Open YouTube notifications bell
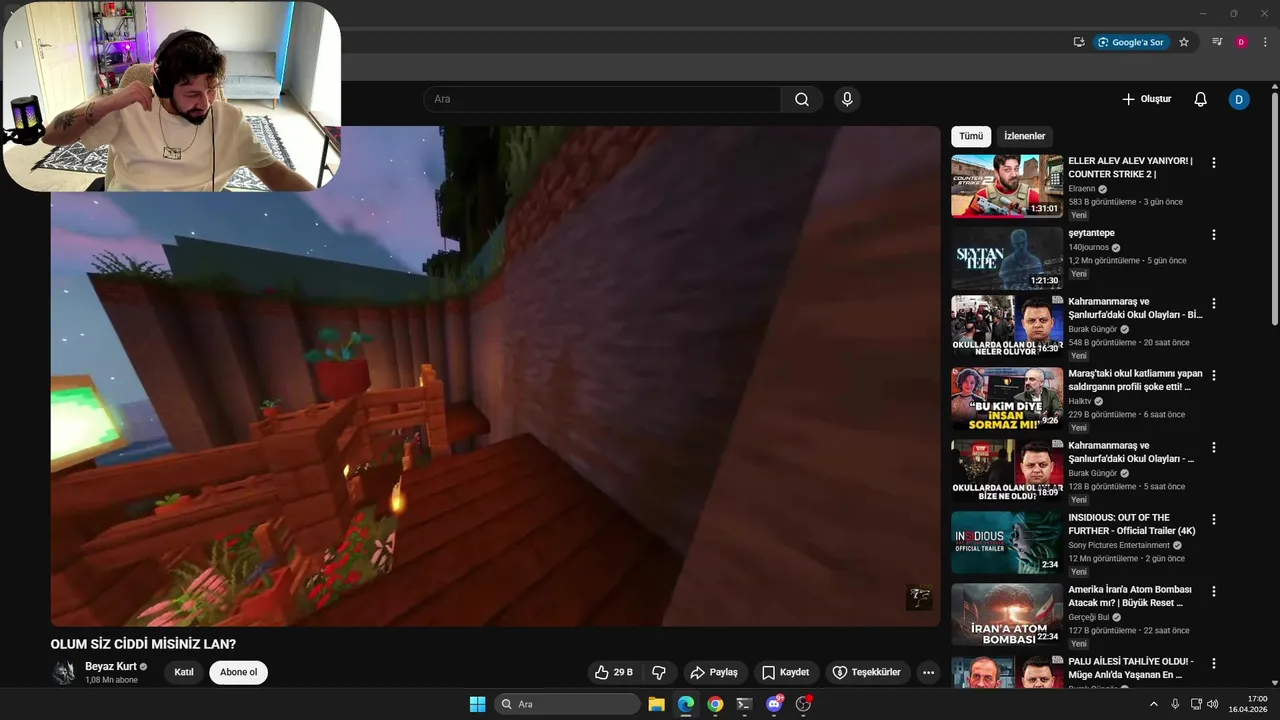Image resolution: width=1280 pixels, height=720 pixels. click(1200, 99)
